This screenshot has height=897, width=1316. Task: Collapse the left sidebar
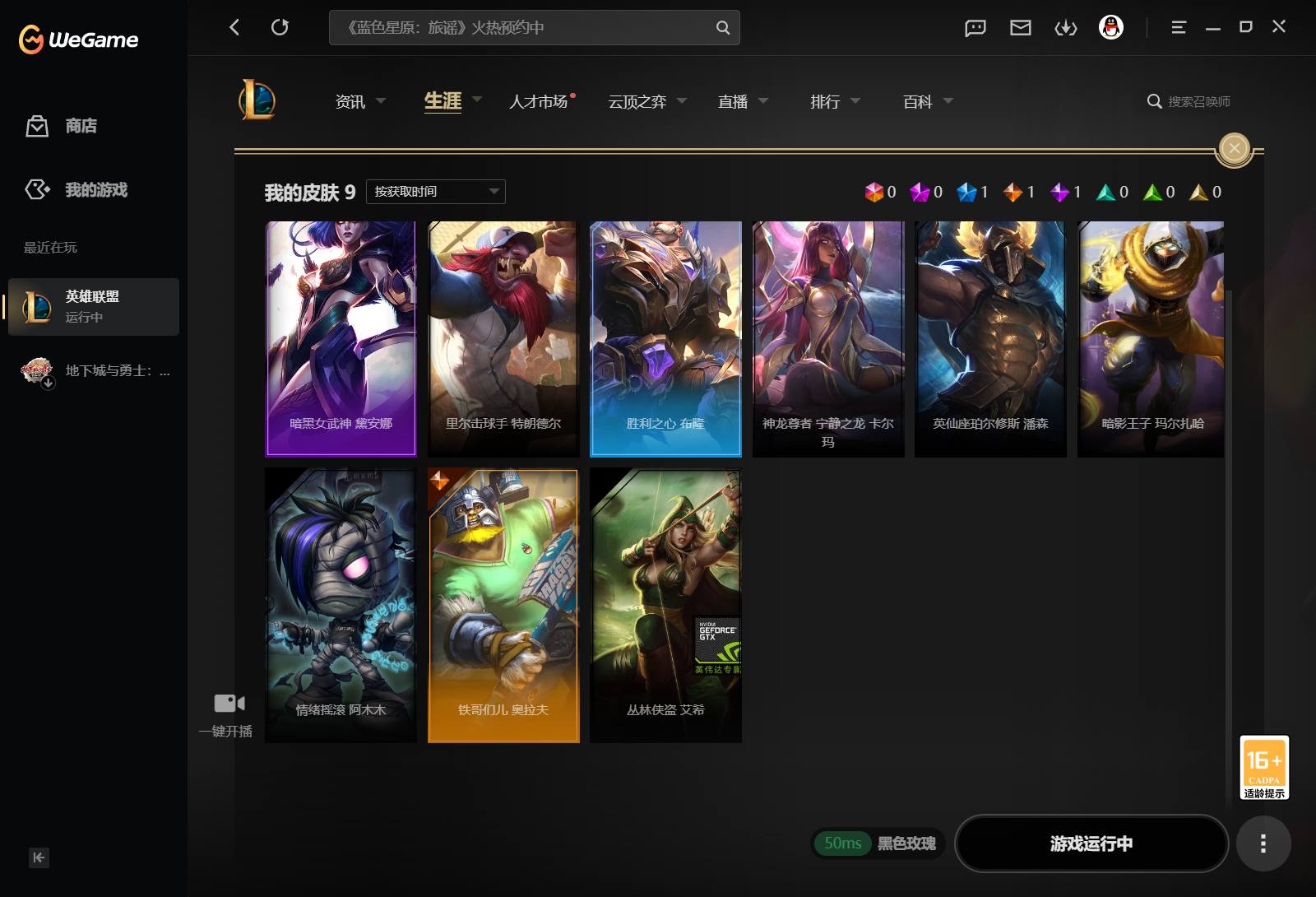coord(39,857)
